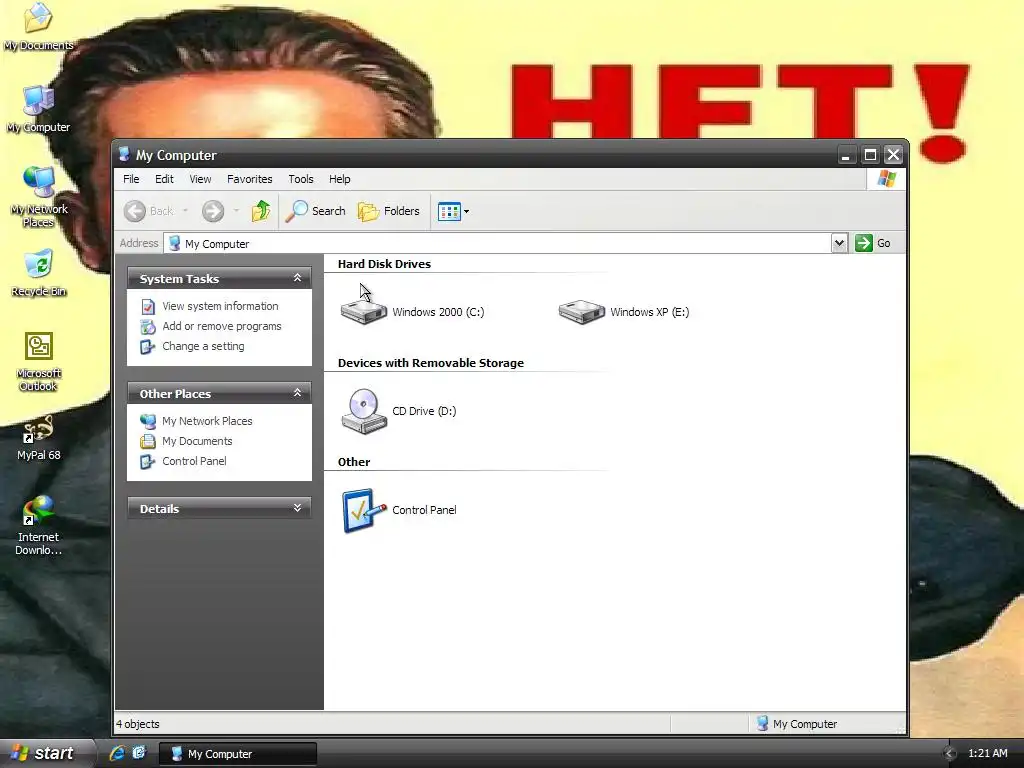Click Change a setting link
This screenshot has height=768, width=1024.
click(203, 346)
